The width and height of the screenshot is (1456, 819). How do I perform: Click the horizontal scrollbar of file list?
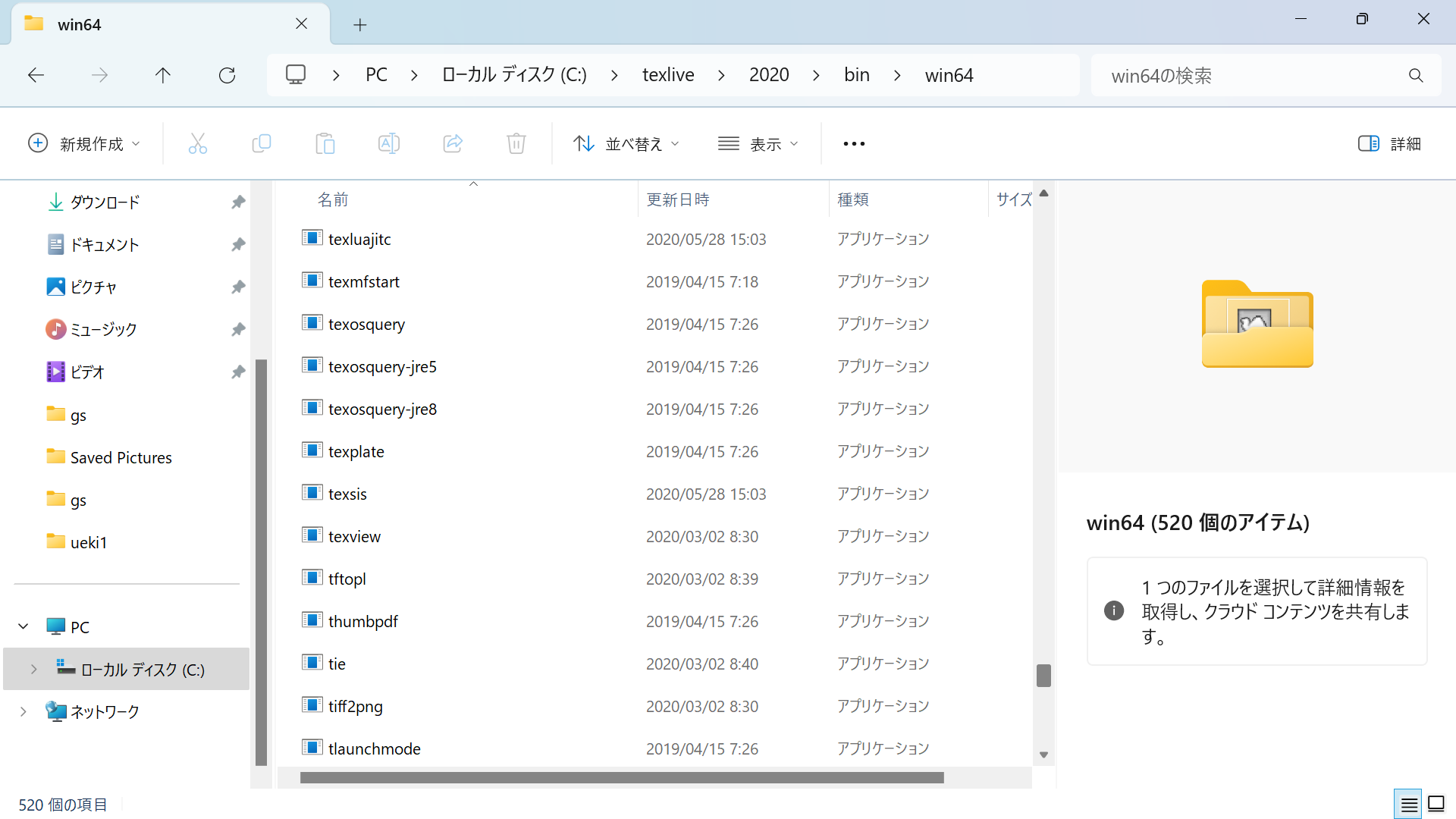click(x=622, y=778)
